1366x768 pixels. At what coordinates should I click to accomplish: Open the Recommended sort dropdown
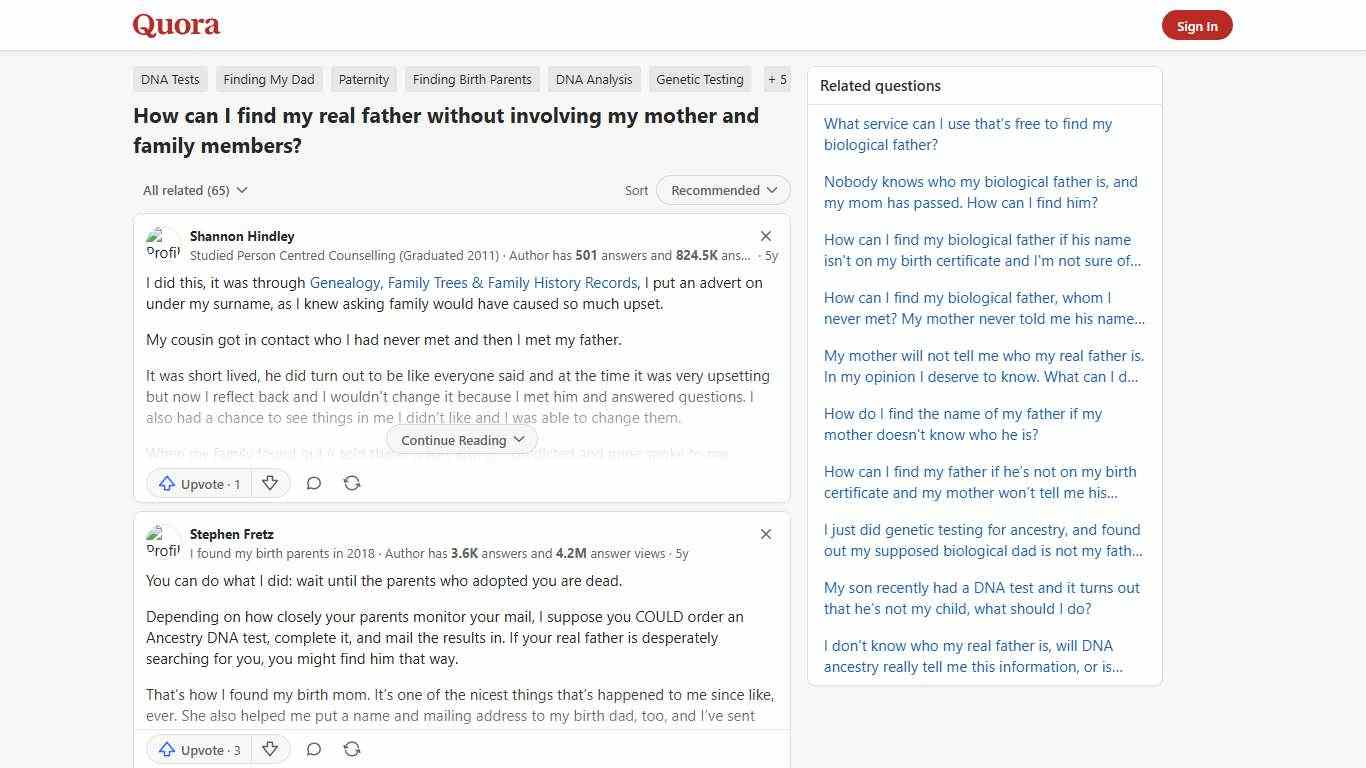(x=722, y=190)
